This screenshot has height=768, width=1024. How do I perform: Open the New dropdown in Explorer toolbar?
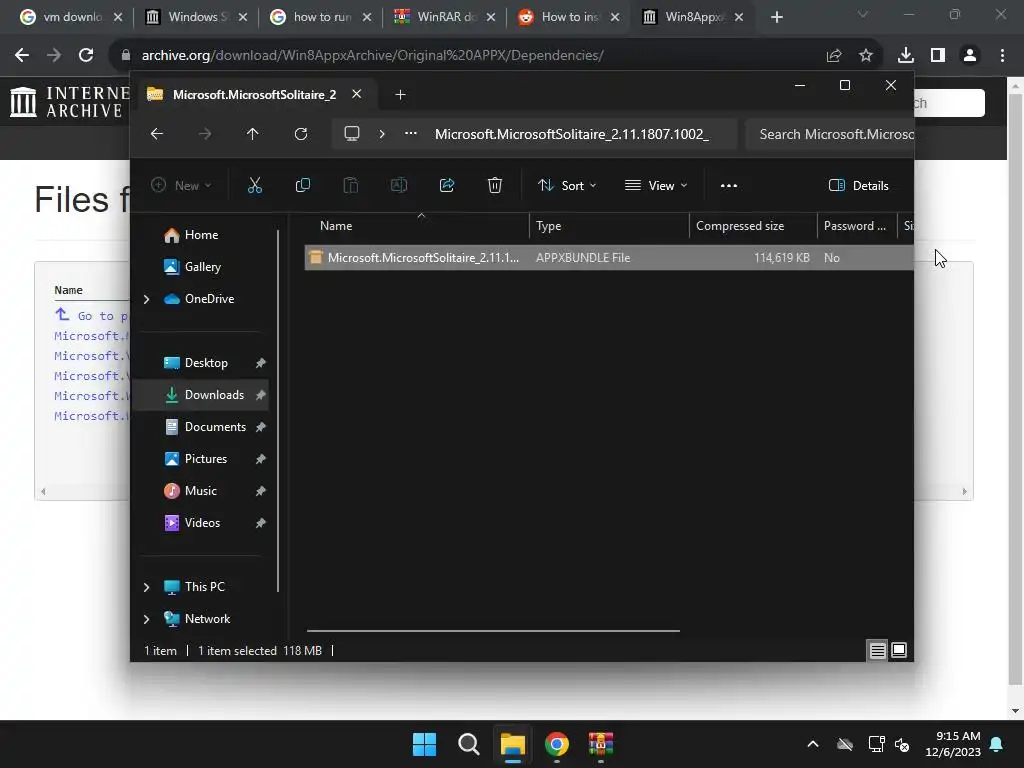181,185
